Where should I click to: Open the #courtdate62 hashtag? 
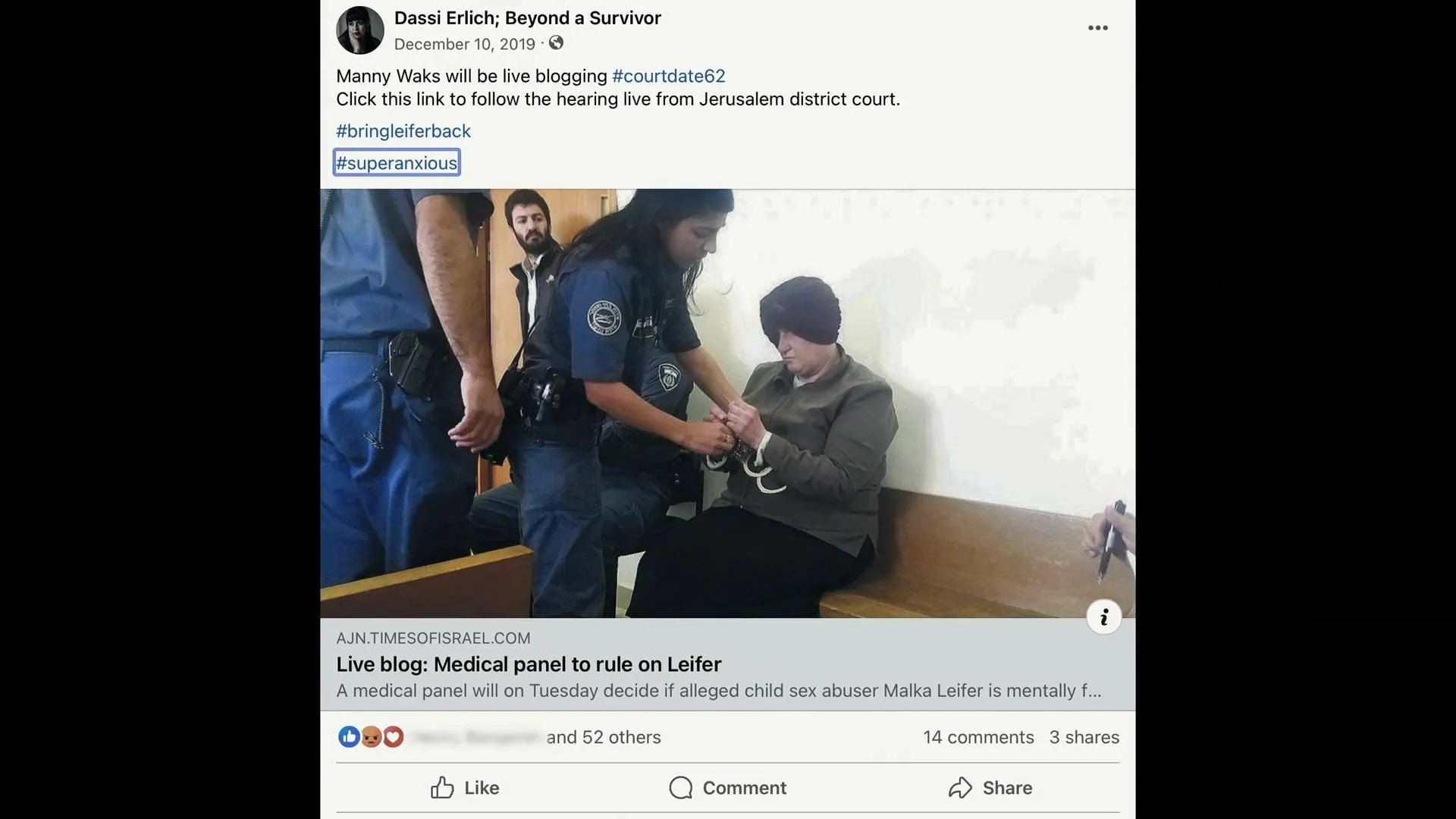pyautogui.click(x=668, y=76)
